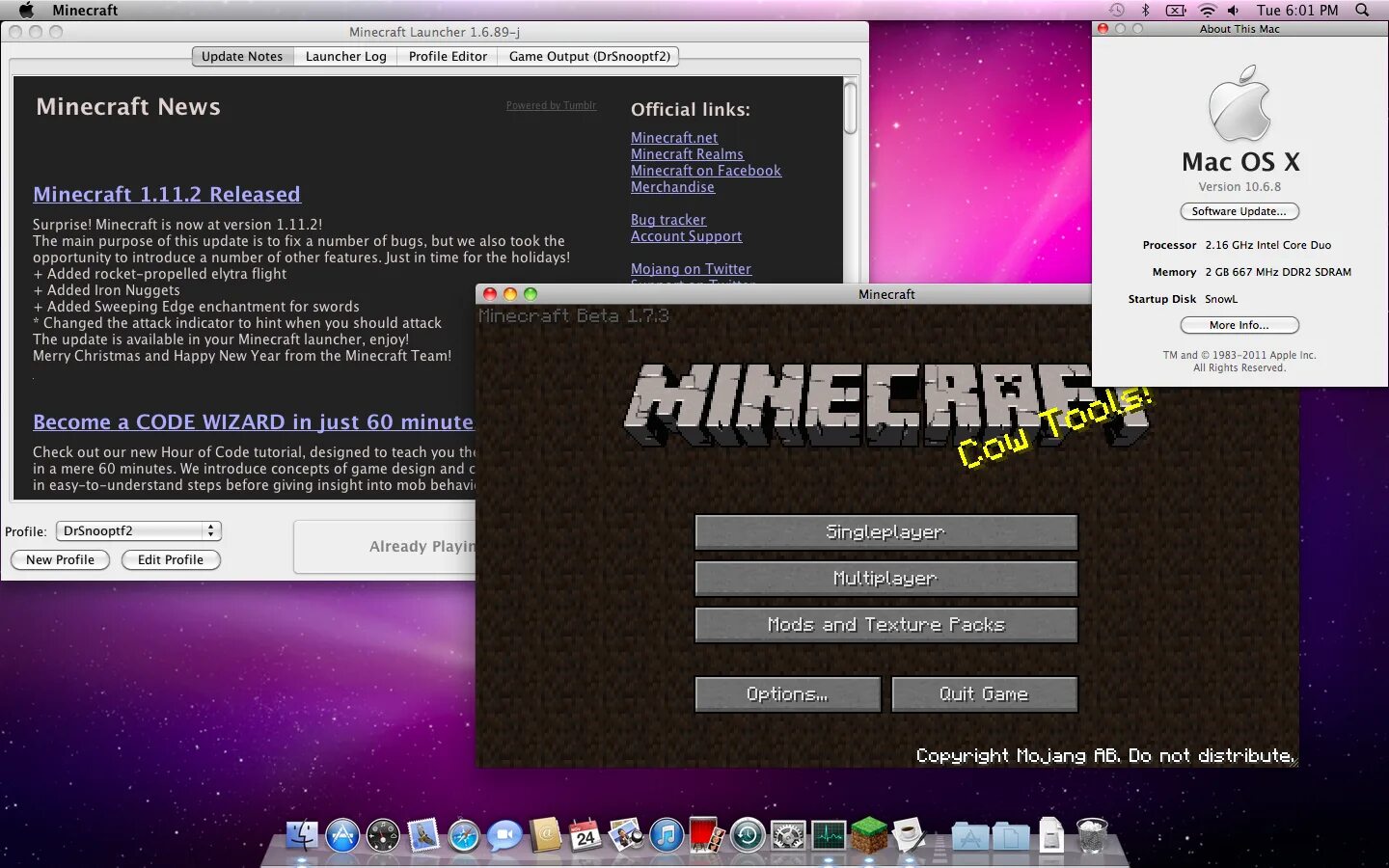The width and height of the screenshot is (1389, 868).
Task: Open Minecraft on Facebook link
Action: [706, 171]
